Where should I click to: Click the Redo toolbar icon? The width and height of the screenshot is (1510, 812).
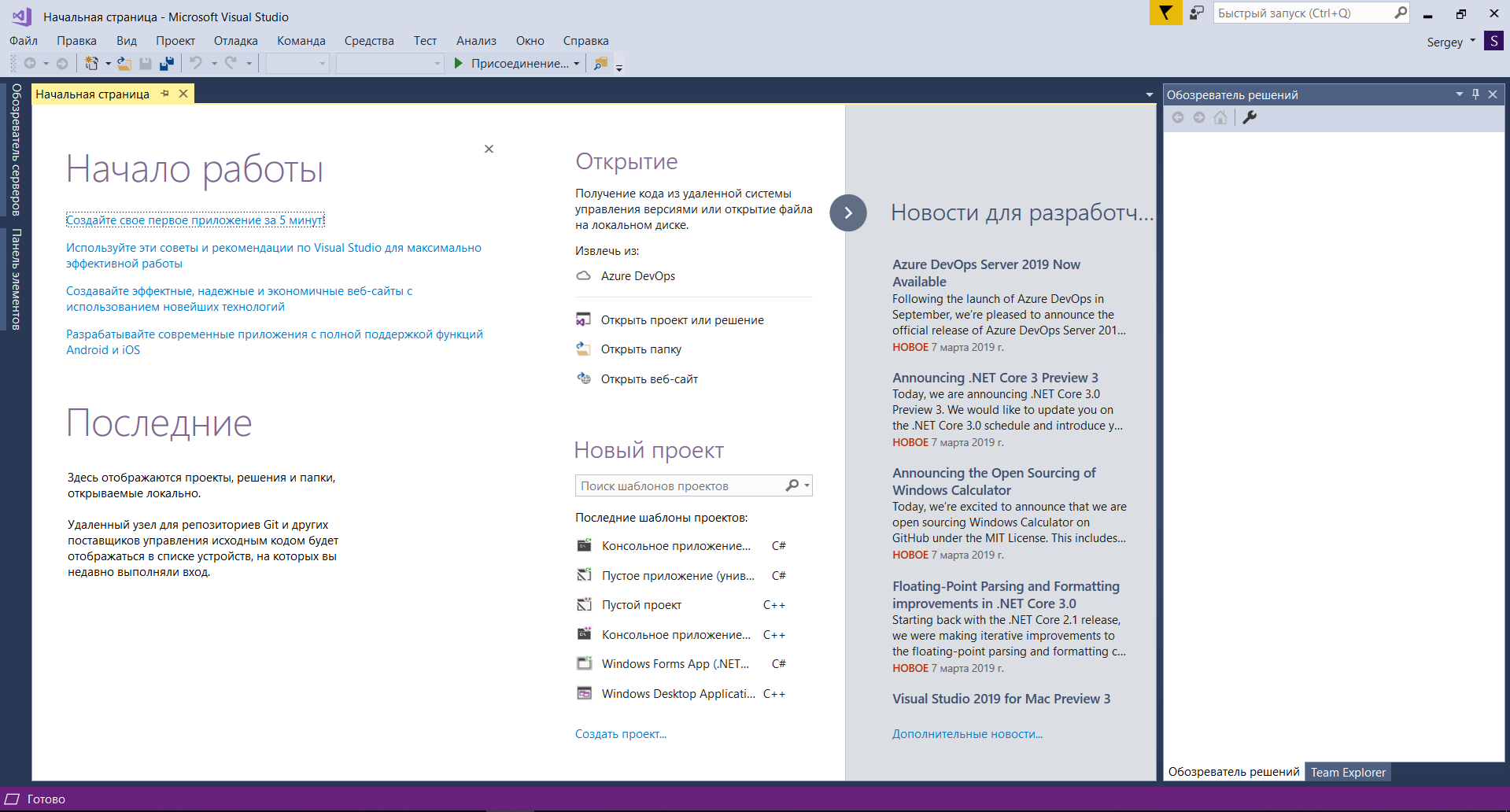(x=231, y=63)
